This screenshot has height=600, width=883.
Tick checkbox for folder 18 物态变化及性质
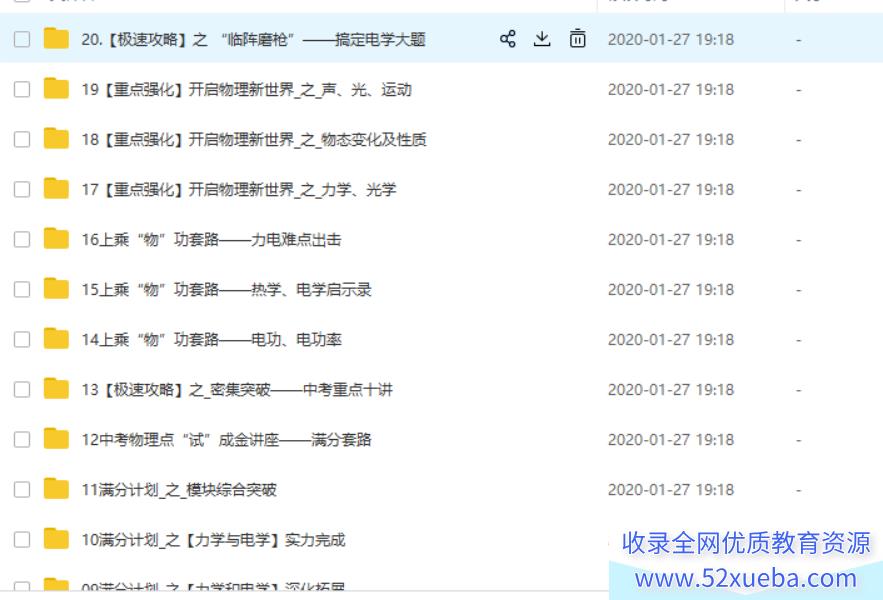click(22, 139)
